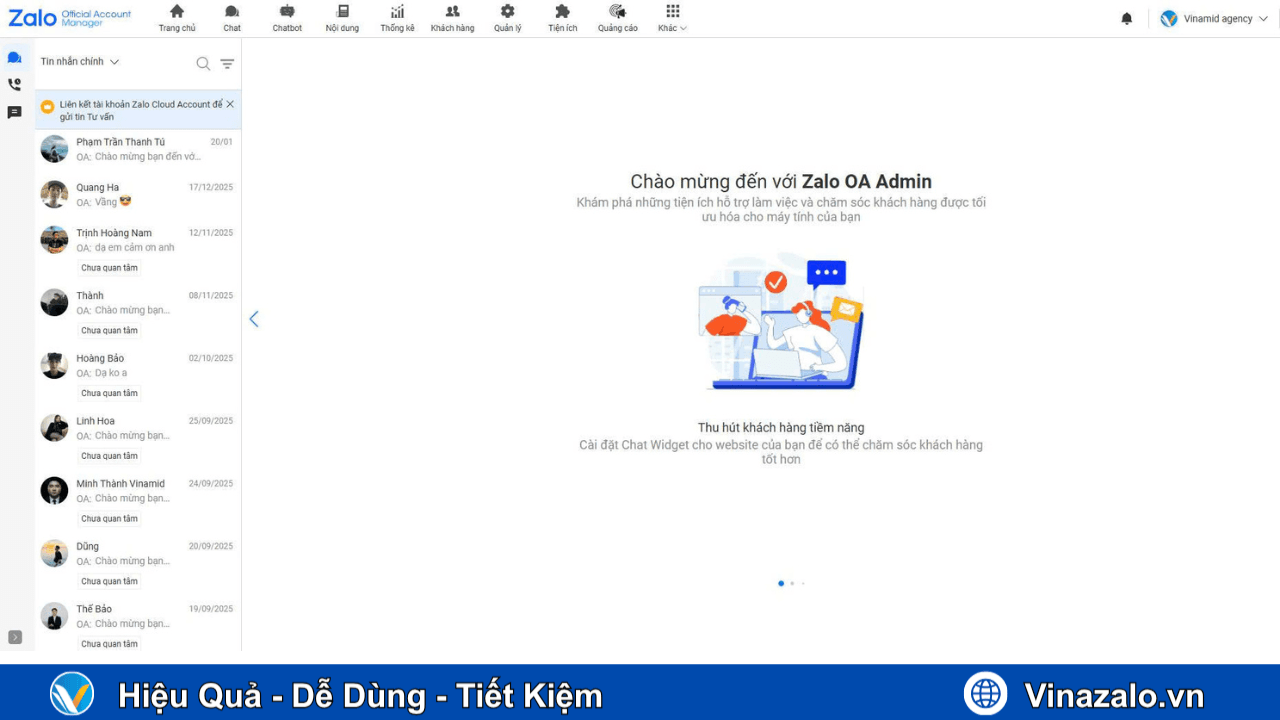The height and width of the screenshot is (720, 1280).
Task: Expand the Vinamid agency account dropdown
Action: (x=1213, y=18)
